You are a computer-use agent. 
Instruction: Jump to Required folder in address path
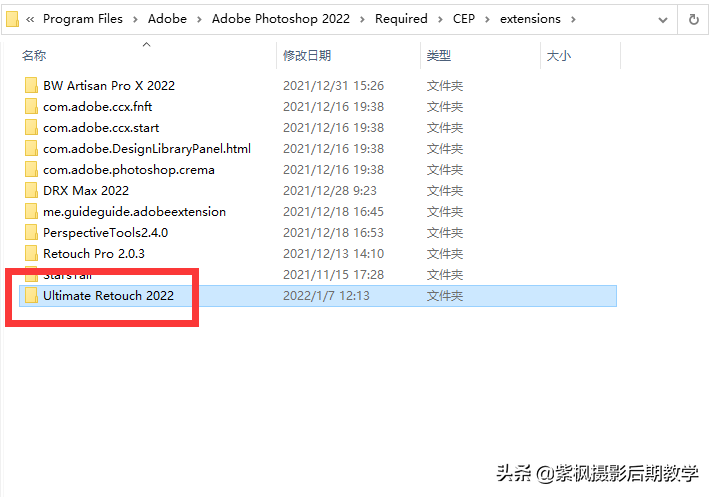[x=401, y=19]
